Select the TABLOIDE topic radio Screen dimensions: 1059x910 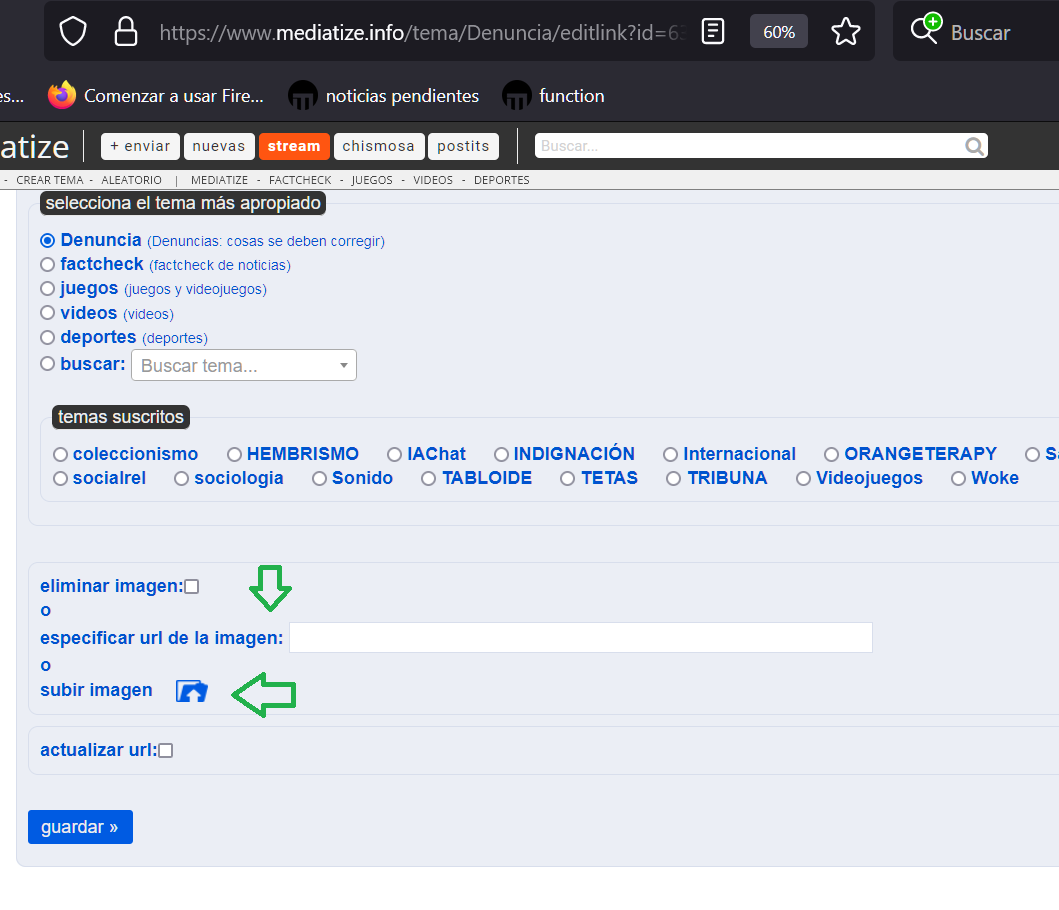[x=428, y=478]
